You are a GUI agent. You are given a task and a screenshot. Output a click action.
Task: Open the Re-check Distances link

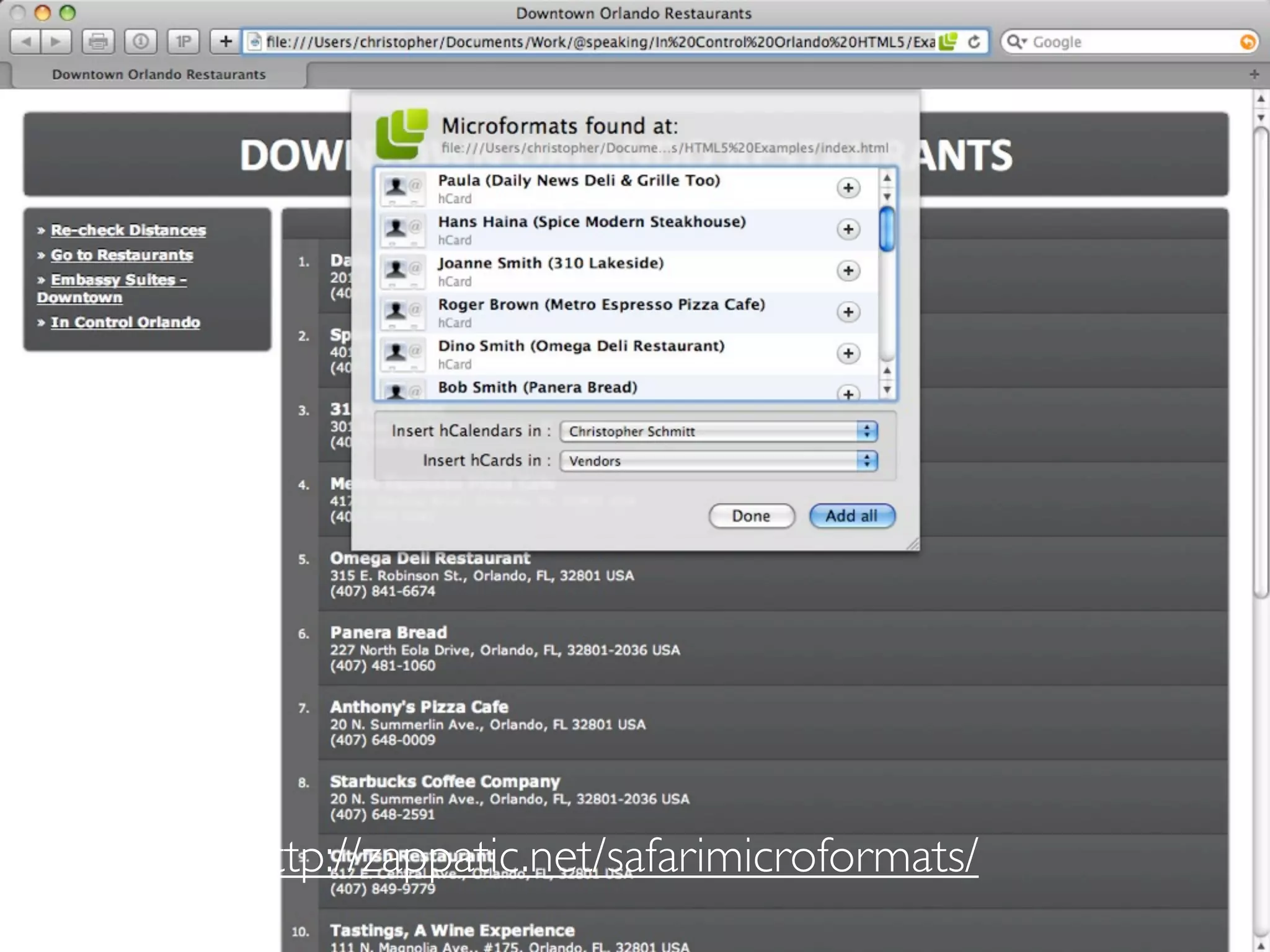[x=128, y=230]
